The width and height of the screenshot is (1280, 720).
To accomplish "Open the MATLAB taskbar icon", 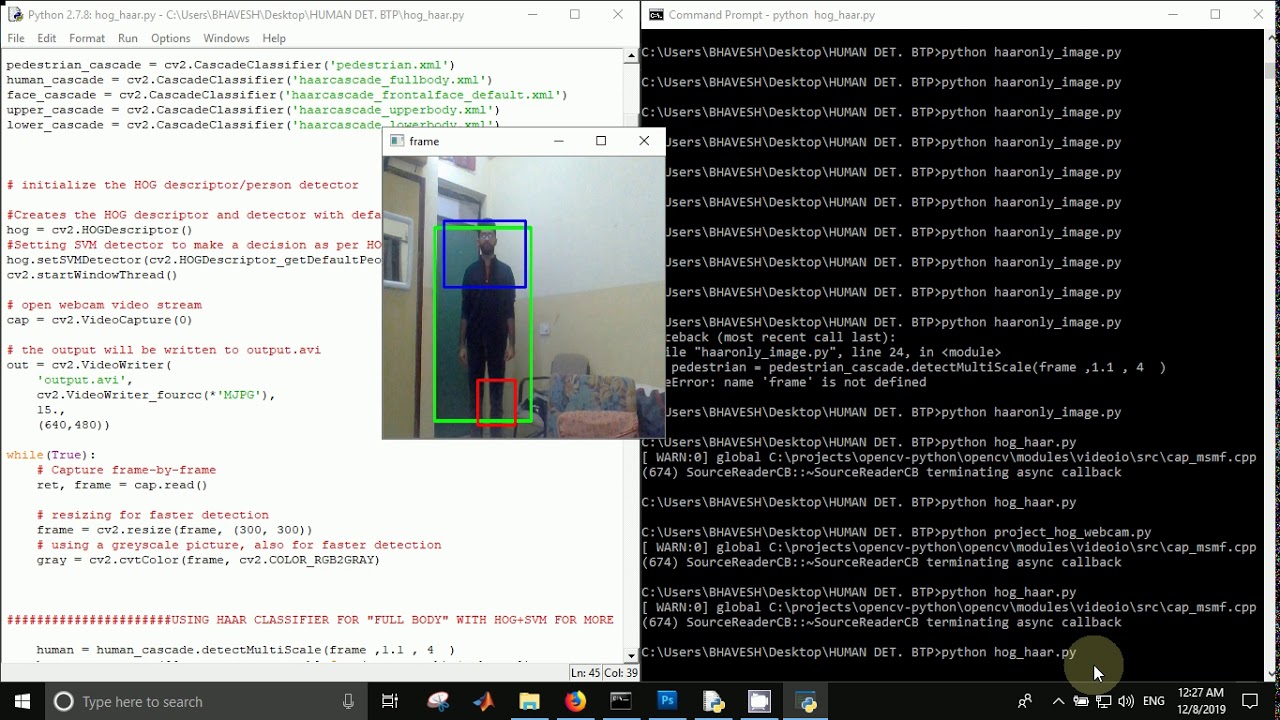I will [x=483, y=702].
